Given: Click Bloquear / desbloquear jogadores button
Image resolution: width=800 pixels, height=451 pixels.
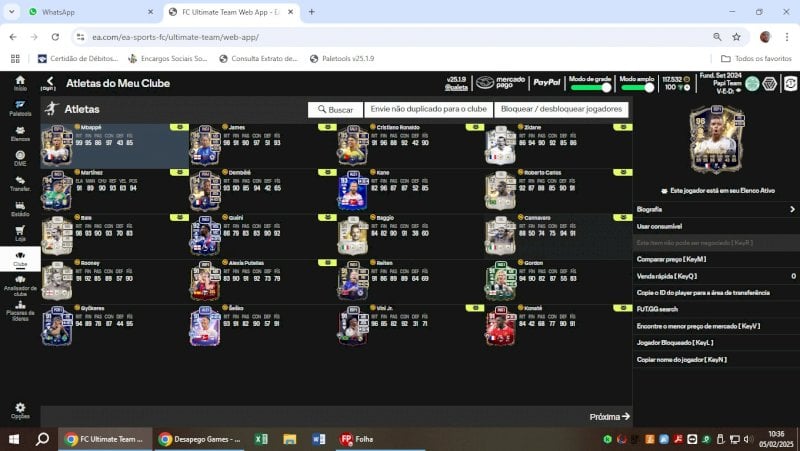Looking at the screenshot, I should coord(561,109).
